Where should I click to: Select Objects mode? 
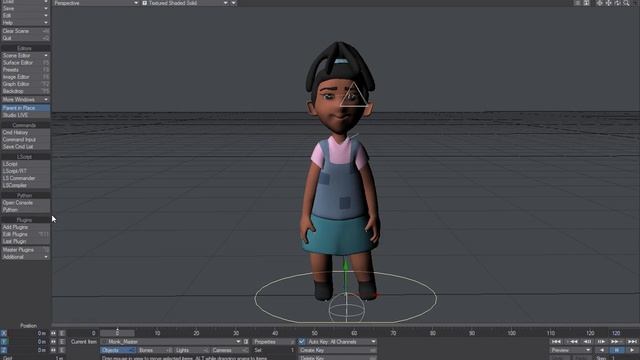tap(118, 350)
